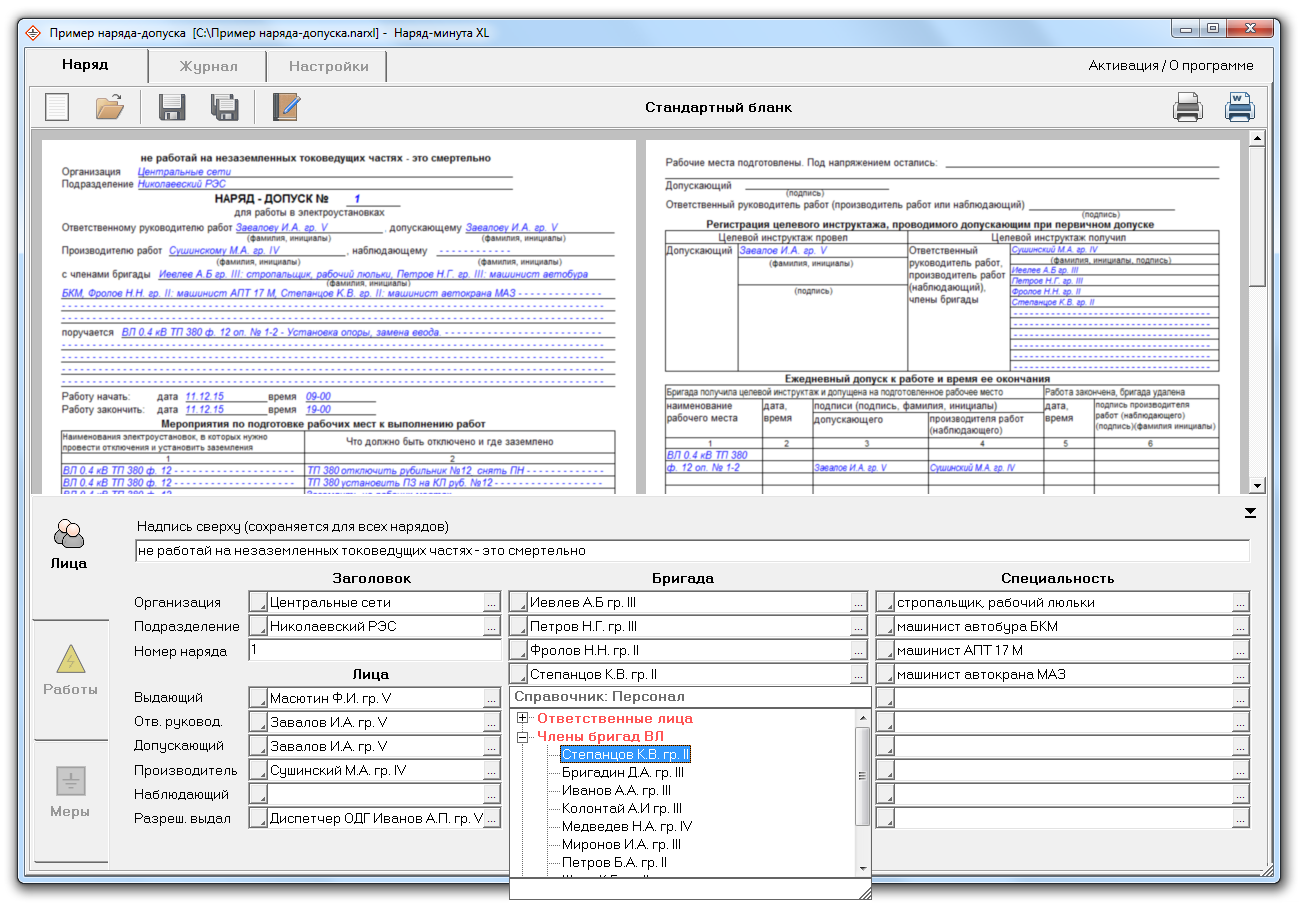The width and height of the screenshot is (1299, 905).
Task: Click the Save As double-floppy icon
Action: (x=223, y=106)
